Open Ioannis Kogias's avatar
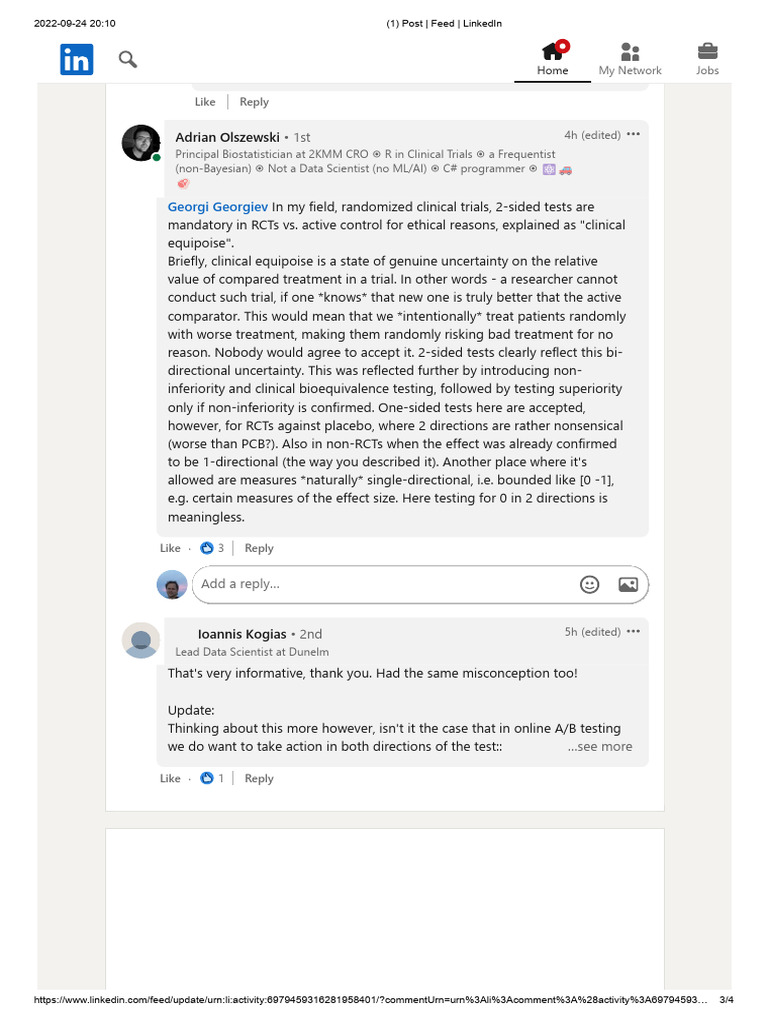Image resolution: width=768 pixels, height=1024 pixels. pyautogui.click(x=140, y=640)
